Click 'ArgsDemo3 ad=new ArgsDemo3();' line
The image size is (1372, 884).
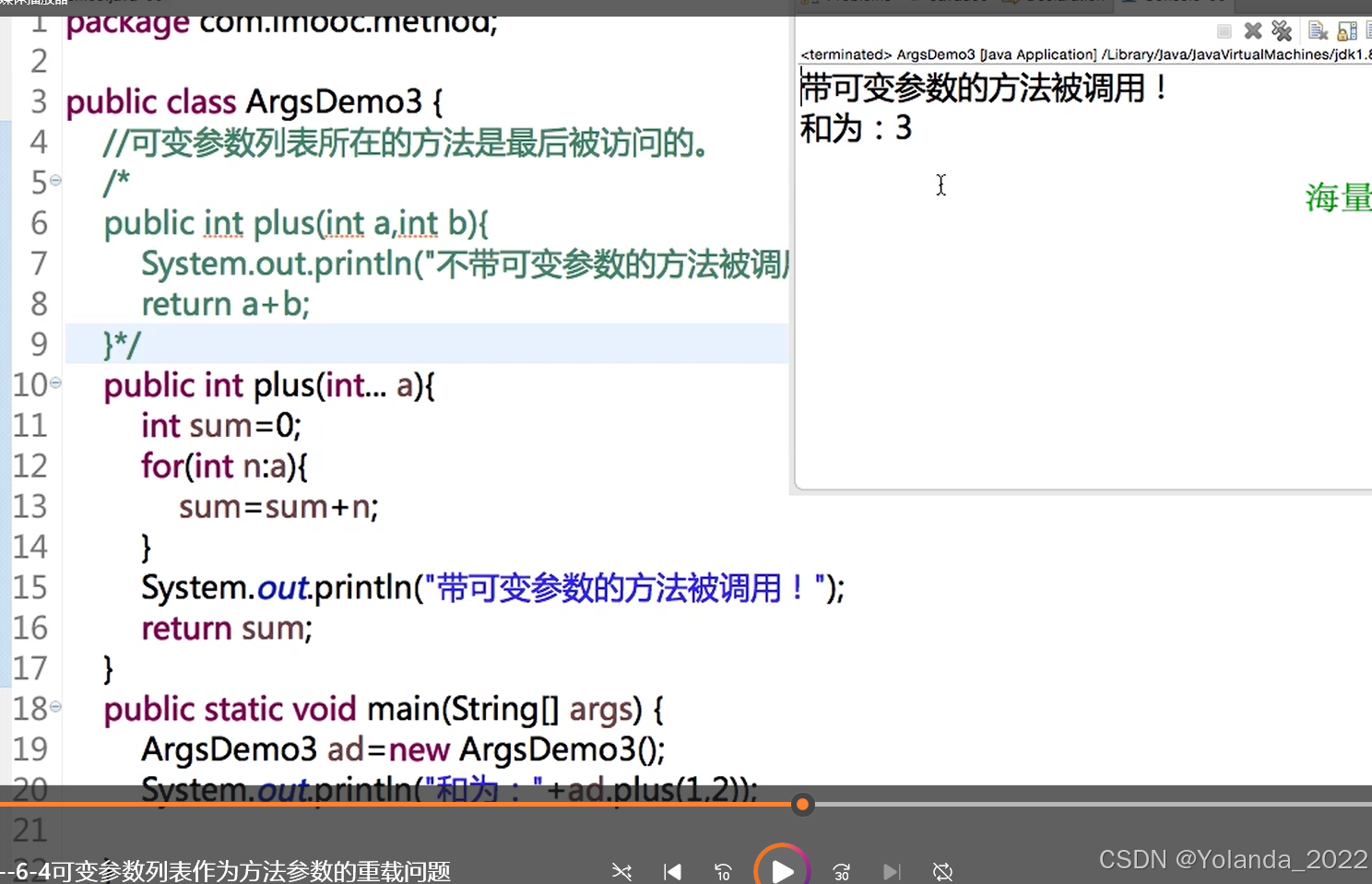coord(403,749)
